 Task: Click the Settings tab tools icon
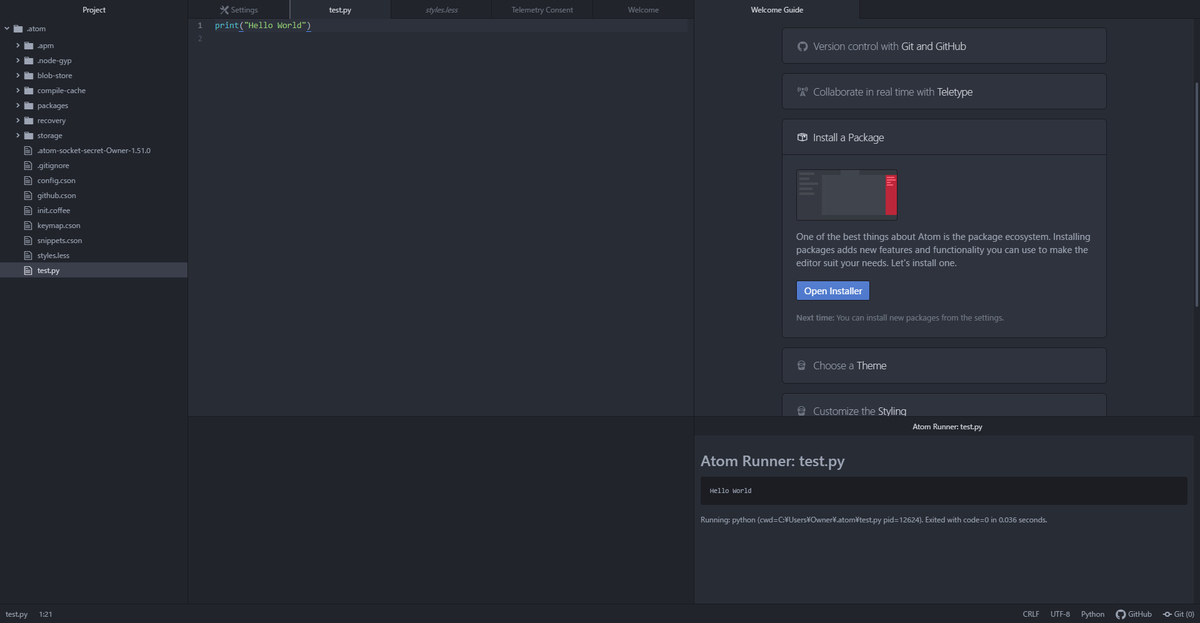(224, 10)
